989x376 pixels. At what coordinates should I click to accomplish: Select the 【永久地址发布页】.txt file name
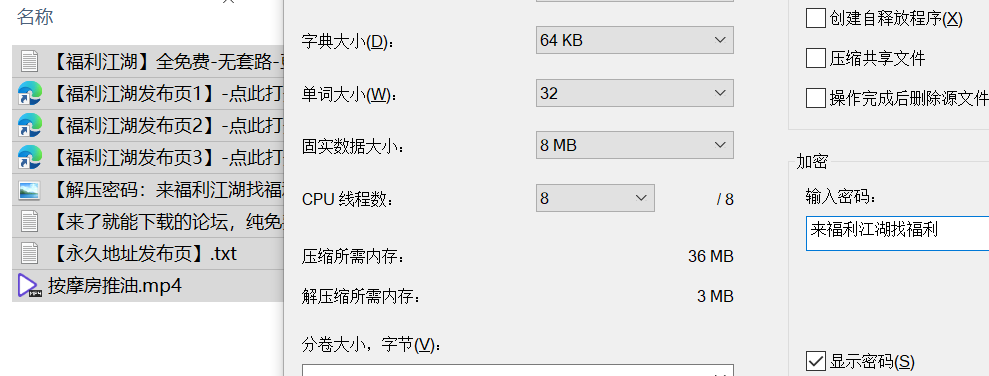tap(142, 254)
